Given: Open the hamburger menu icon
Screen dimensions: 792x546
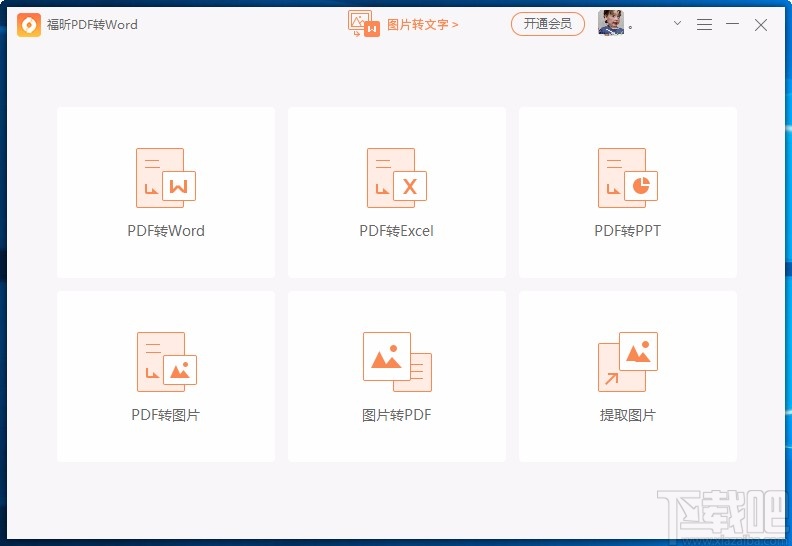Looking at the screenshot, I should coord(704,24).
